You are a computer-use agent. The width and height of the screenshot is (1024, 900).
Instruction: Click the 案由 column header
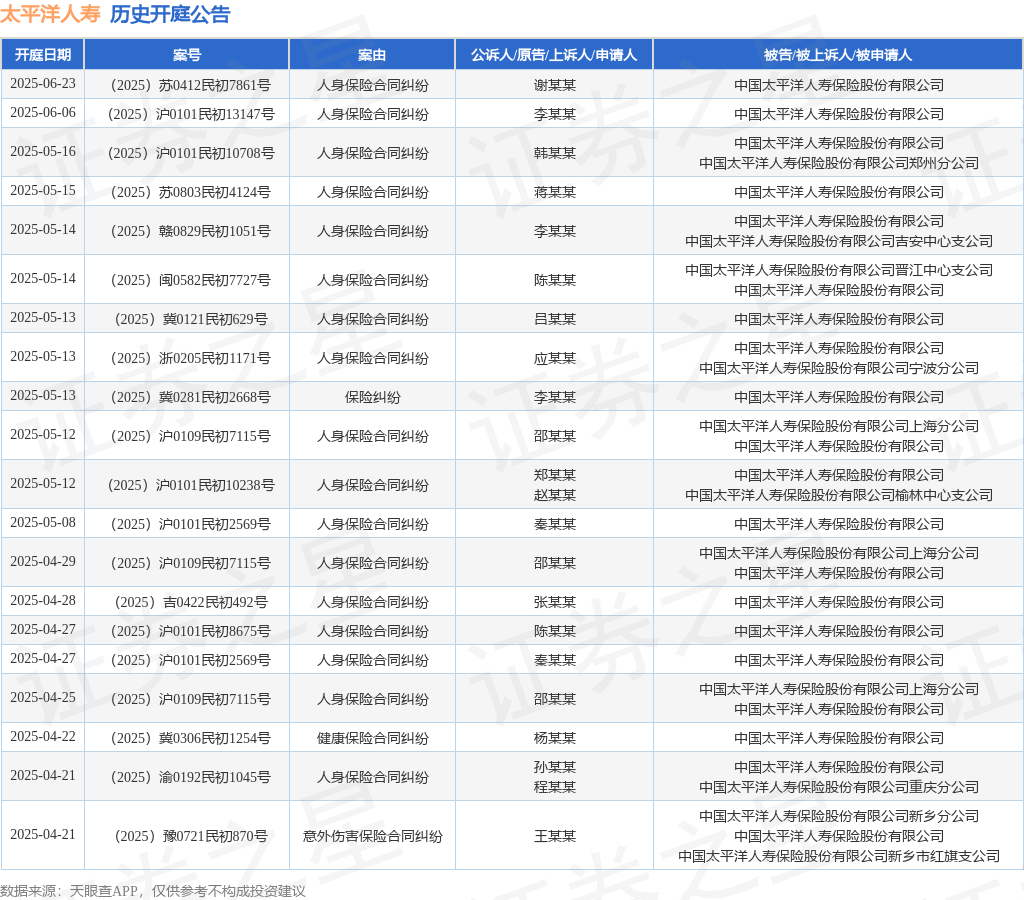(x=372, y=55)
